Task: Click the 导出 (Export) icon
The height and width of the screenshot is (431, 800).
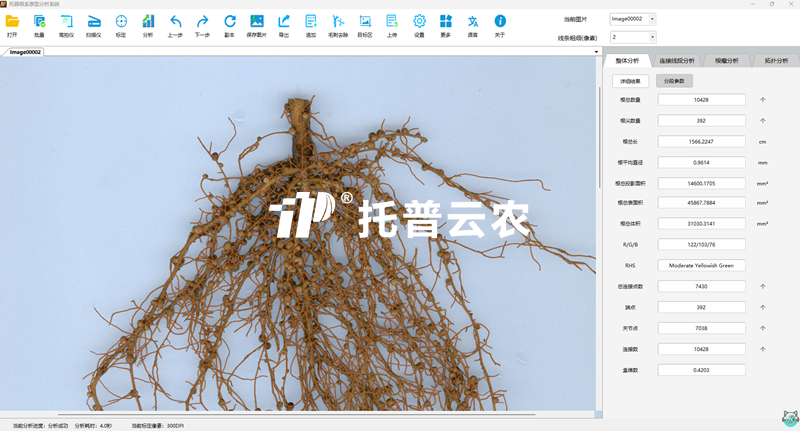Action: click(x=284, y=22)
